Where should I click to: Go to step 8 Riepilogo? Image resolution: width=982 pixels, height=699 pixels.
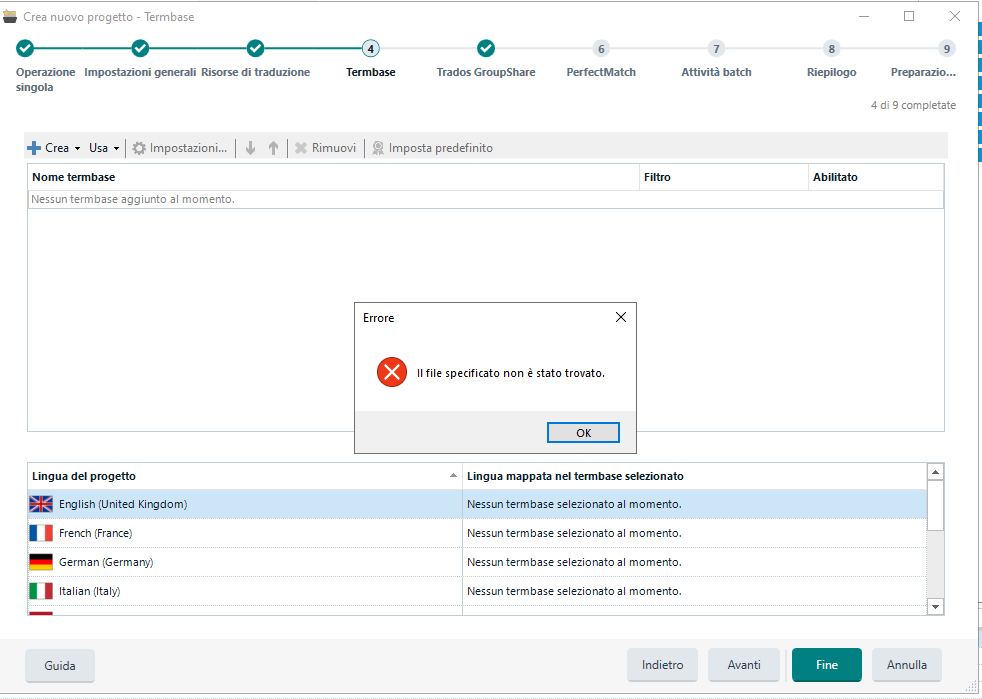(832, 48)
